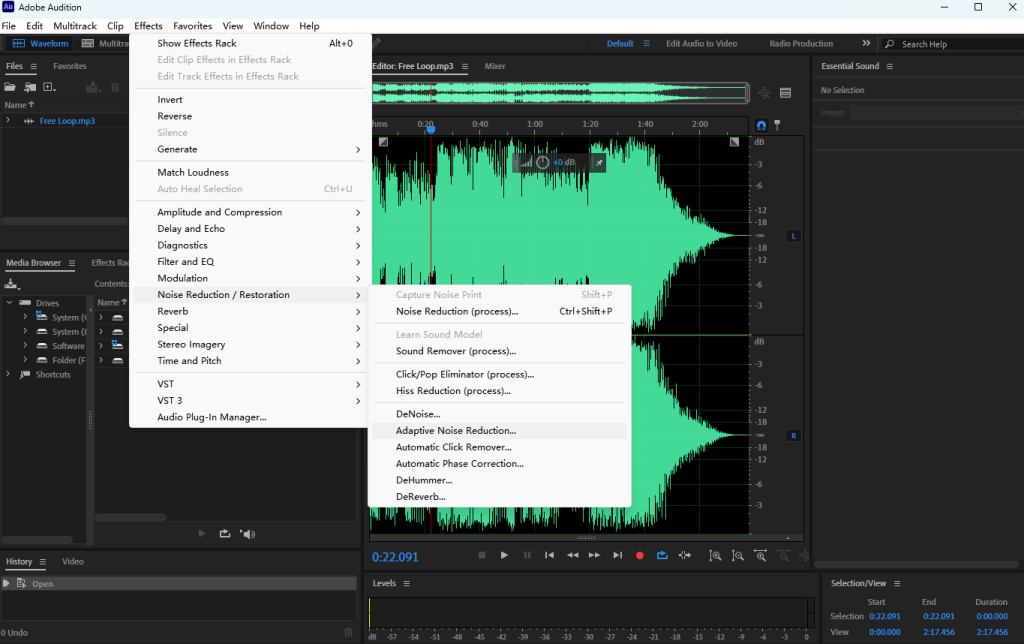Screen dimensions: 1024x644
Task: Open the Time and Pitch submenu
Action: (249, 361)
